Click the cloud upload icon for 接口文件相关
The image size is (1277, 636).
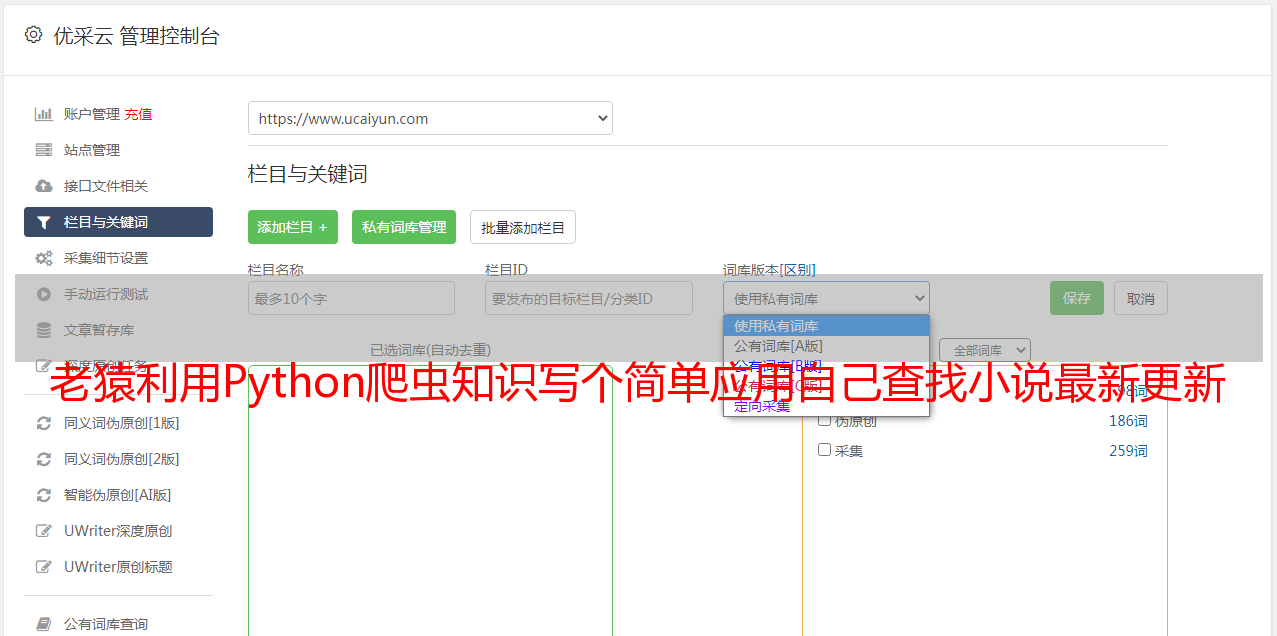pyautogui.click(x=44, y=186)
